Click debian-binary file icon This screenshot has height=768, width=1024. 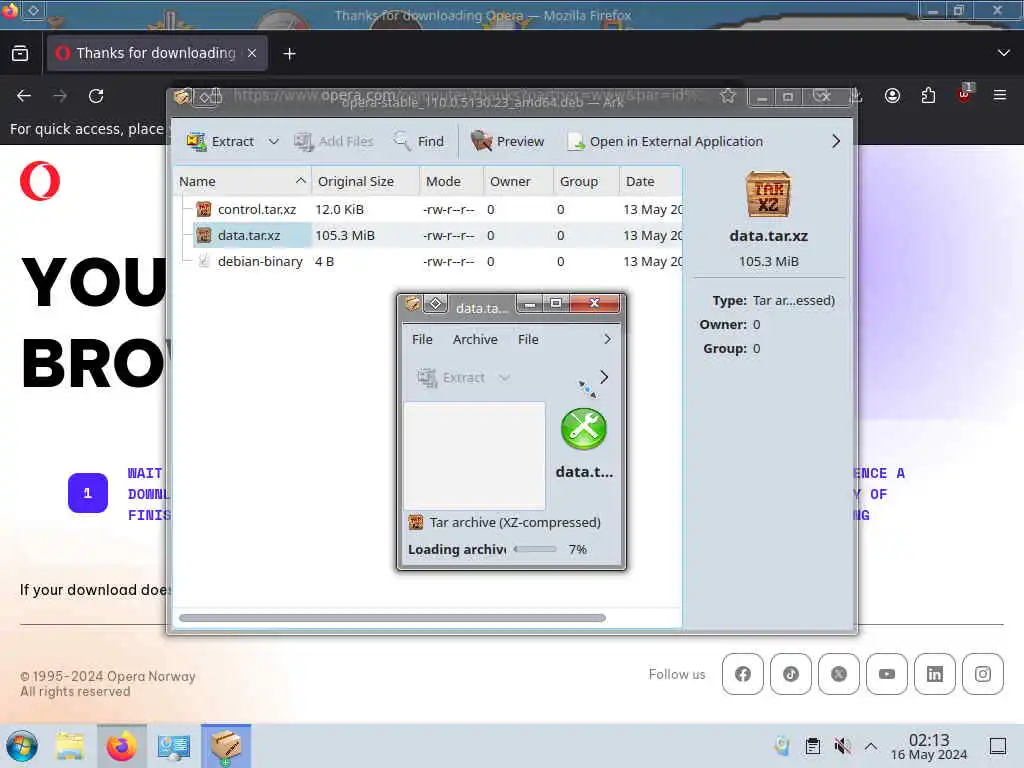click(204, 261)
